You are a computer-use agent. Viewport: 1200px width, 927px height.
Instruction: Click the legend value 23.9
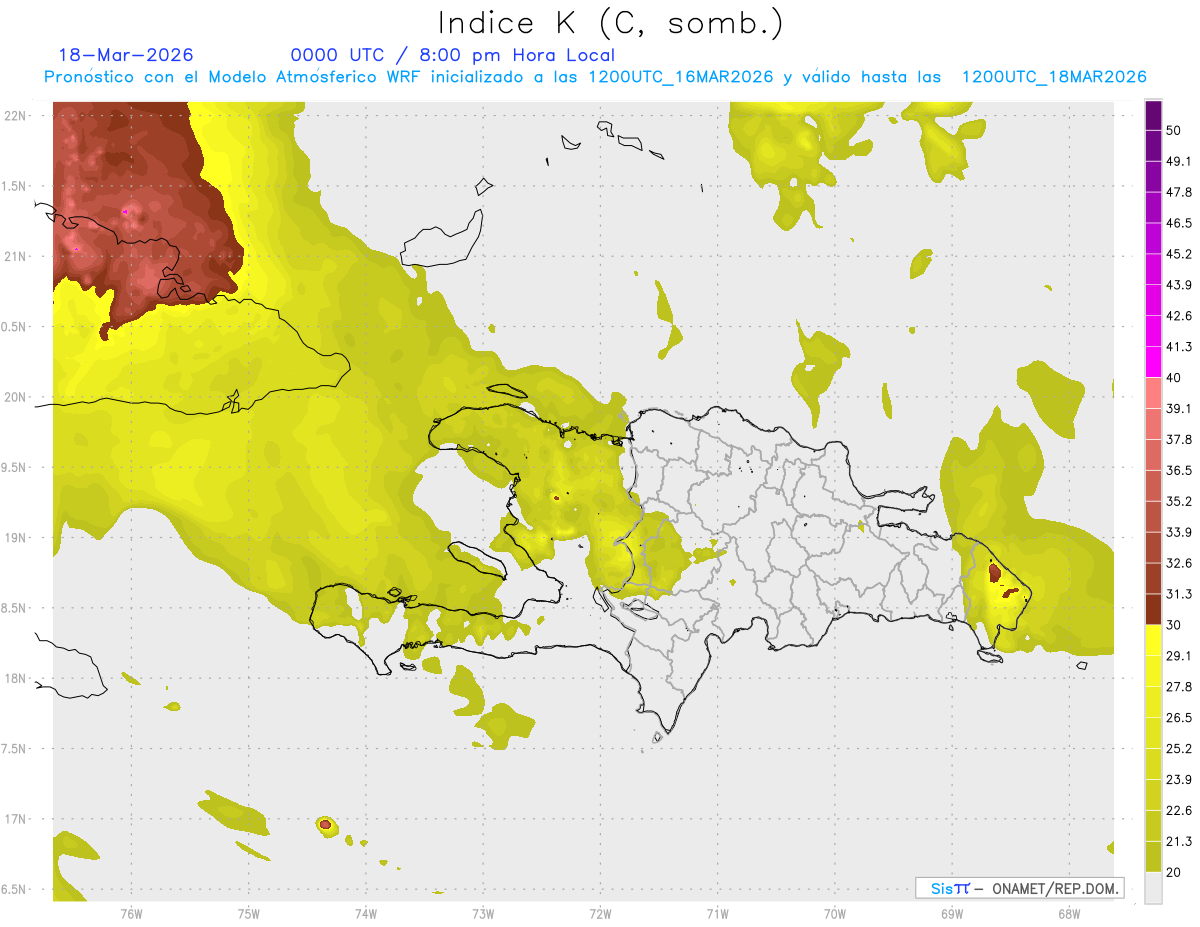(1179, 779)
